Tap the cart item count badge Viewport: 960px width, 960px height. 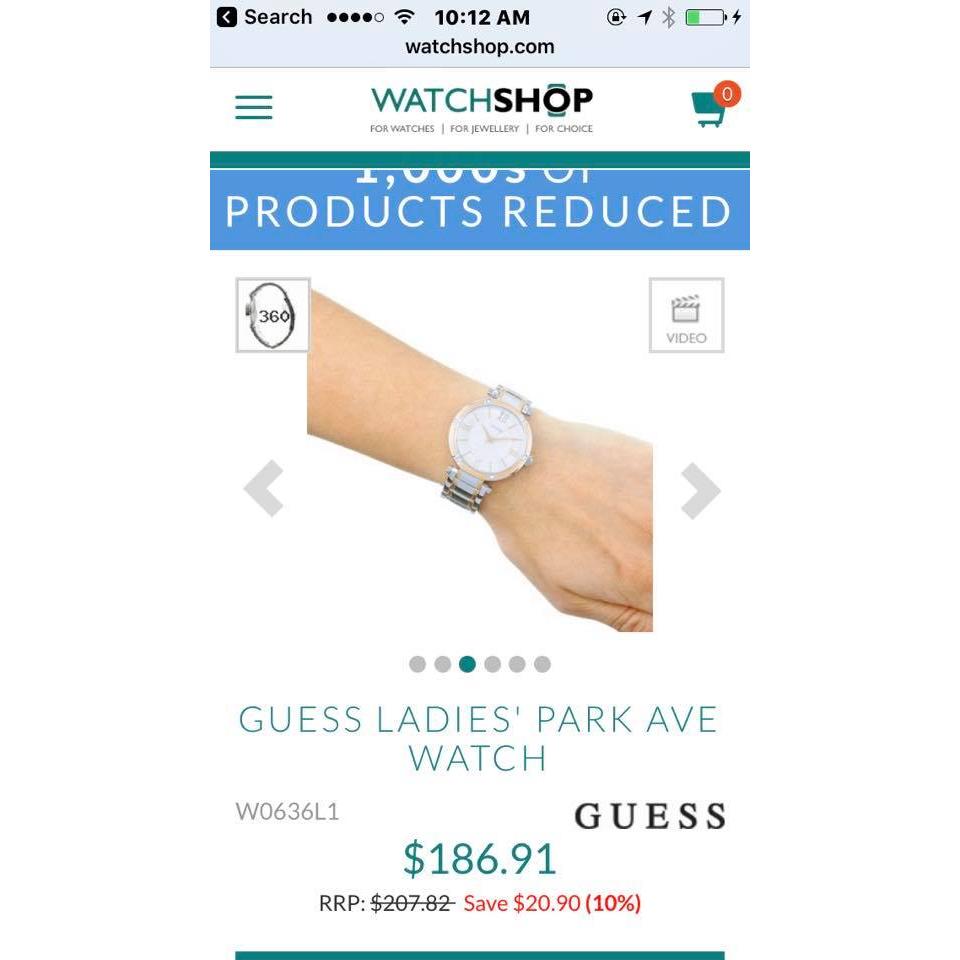point(727,94)
